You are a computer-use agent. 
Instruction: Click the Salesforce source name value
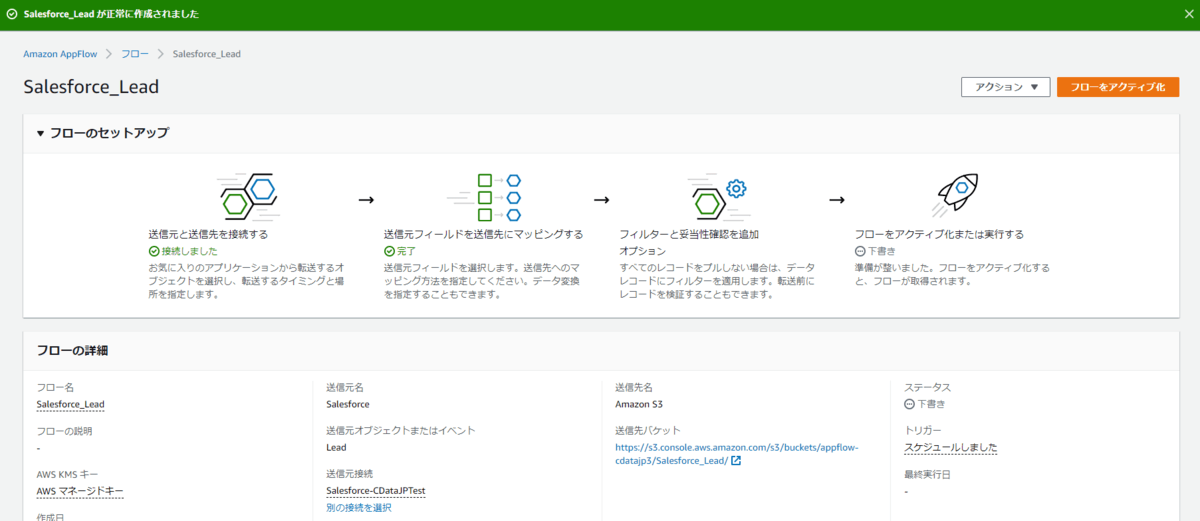coord(348,404)
